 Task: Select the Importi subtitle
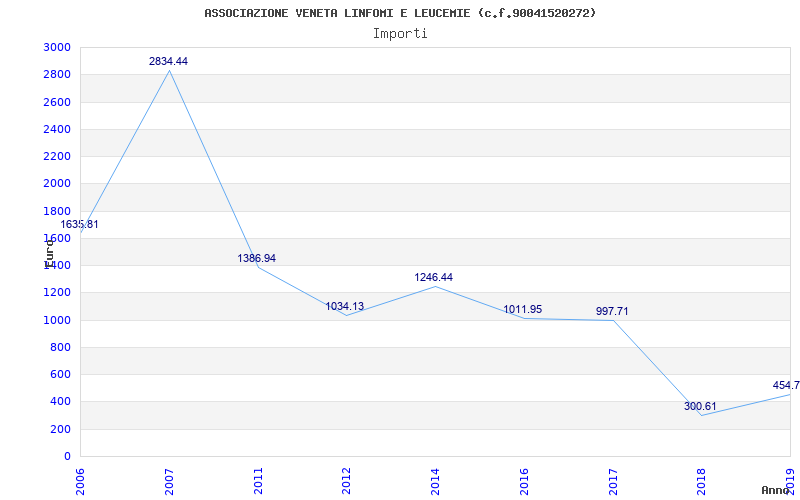(400, 33)
